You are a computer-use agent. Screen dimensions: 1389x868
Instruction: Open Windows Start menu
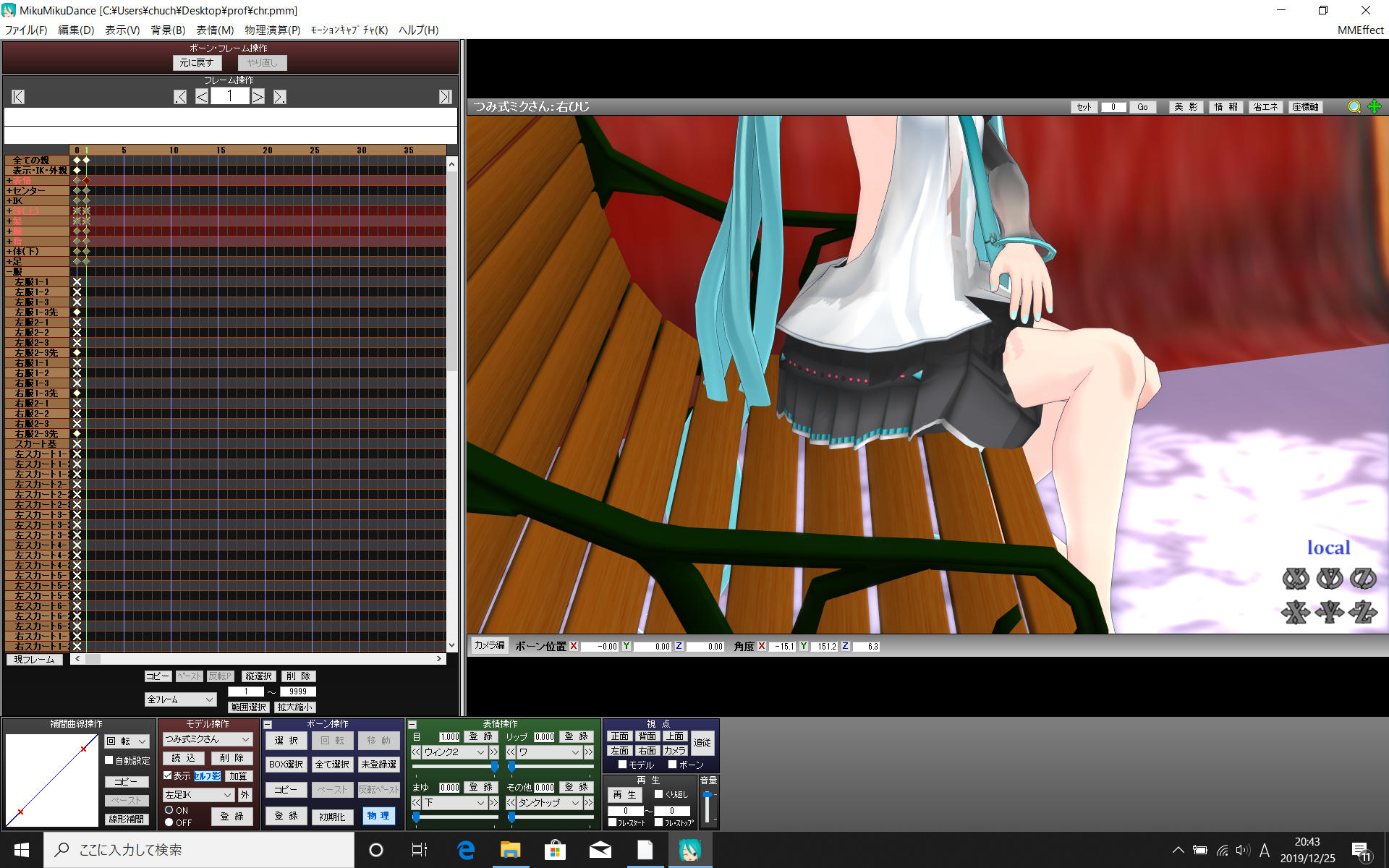click(21, 850)
